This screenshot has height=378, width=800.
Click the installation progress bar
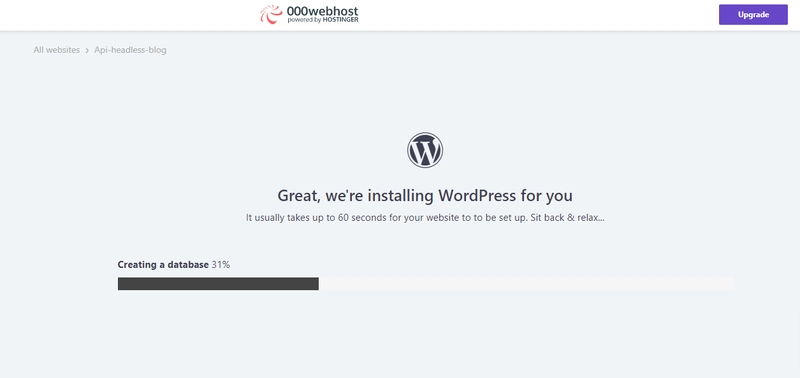(x=426, y=284)
